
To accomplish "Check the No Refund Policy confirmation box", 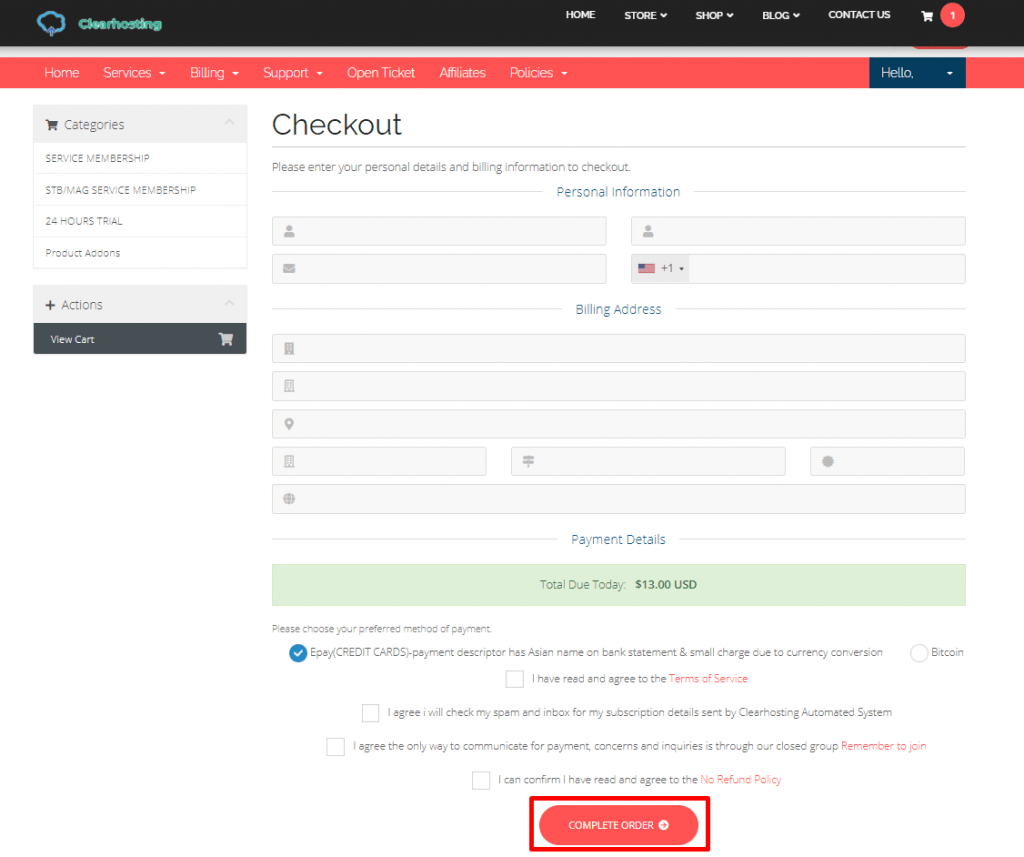I will 481,780.
